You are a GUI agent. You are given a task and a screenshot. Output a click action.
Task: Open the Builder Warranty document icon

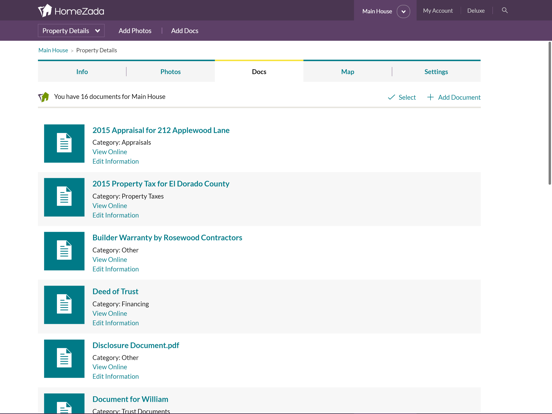(x=64, y=251)
